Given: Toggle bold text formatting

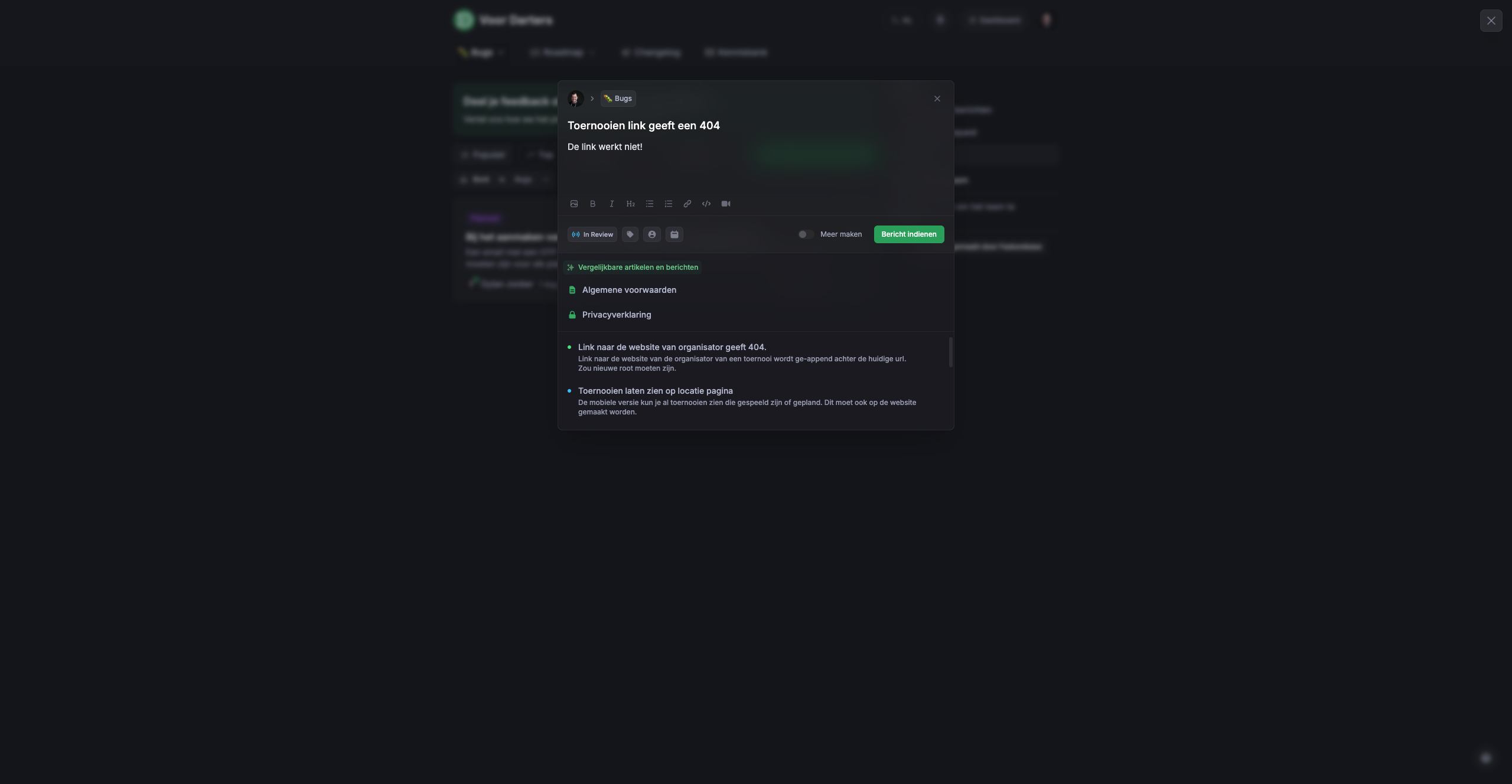Looking at the screenshot, I should pos(592,204).
